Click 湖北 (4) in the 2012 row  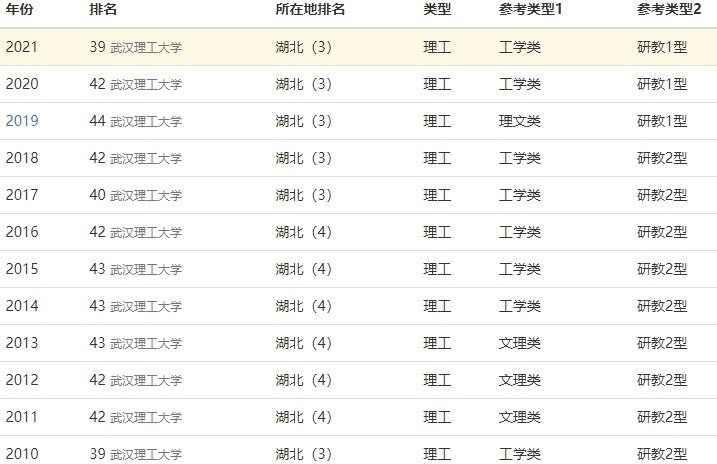click(304, 380)
